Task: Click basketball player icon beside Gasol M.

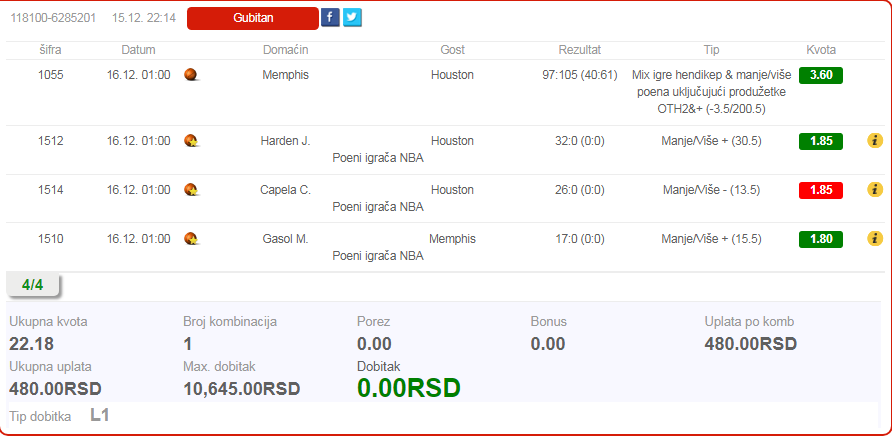Action: click(191, 239)
